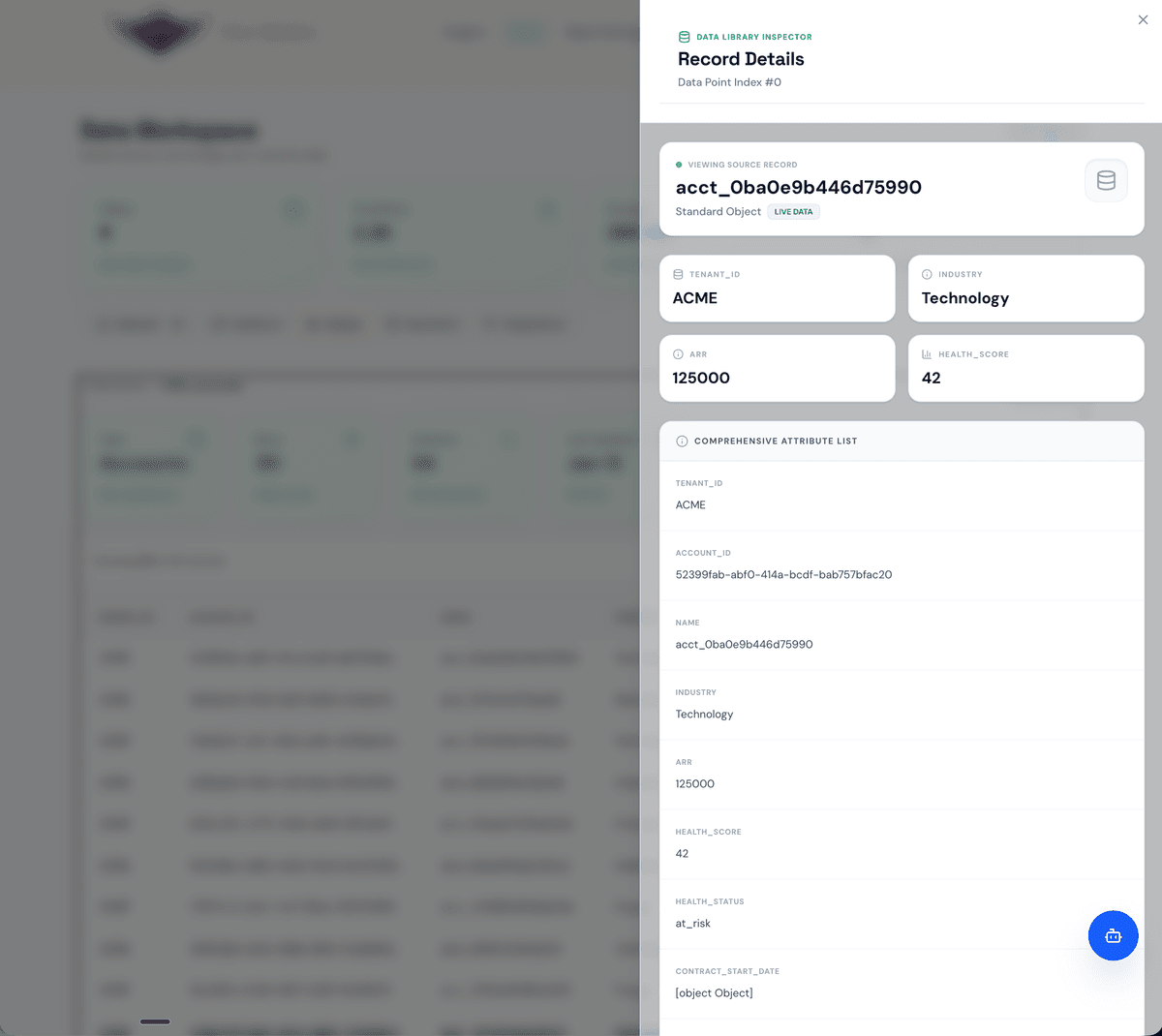Image resolution: width=1162 pixels, height=1036 pixels.
Task: Click the database icon beside DATA LIBRARY INSPECTOR
Action: pyautogui.click(x=686, y=37)
